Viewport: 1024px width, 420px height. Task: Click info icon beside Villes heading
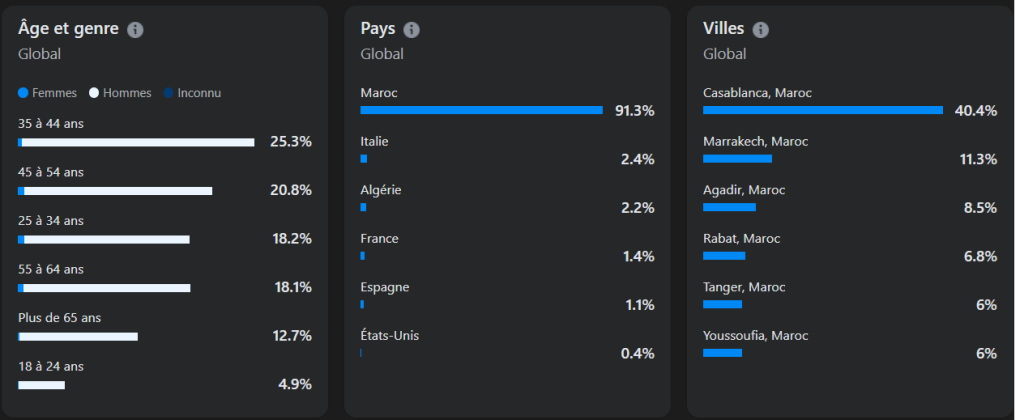tap(761, 30)
